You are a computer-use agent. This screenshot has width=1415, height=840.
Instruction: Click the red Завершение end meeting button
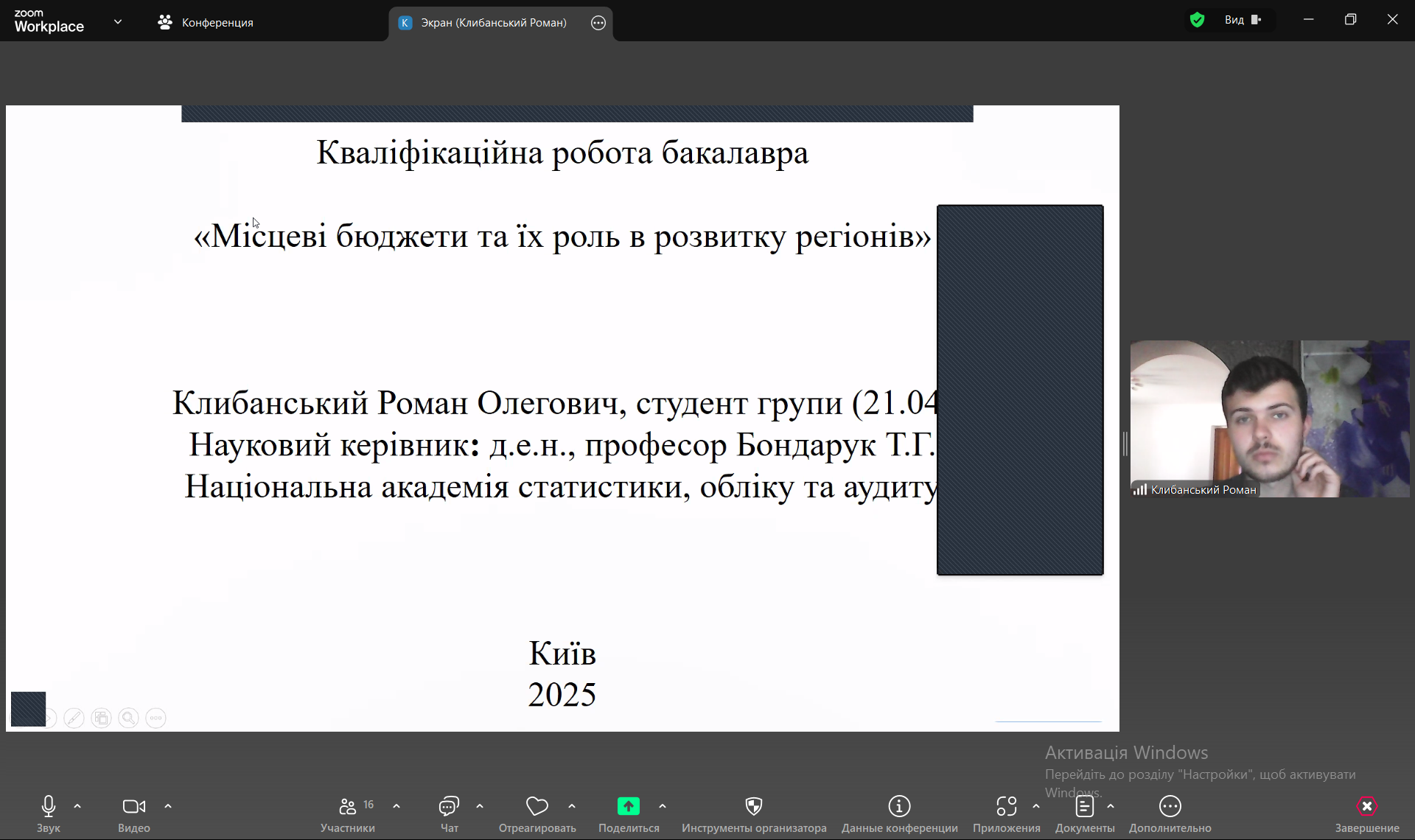pyautogui.click(x=1366, y=807)
